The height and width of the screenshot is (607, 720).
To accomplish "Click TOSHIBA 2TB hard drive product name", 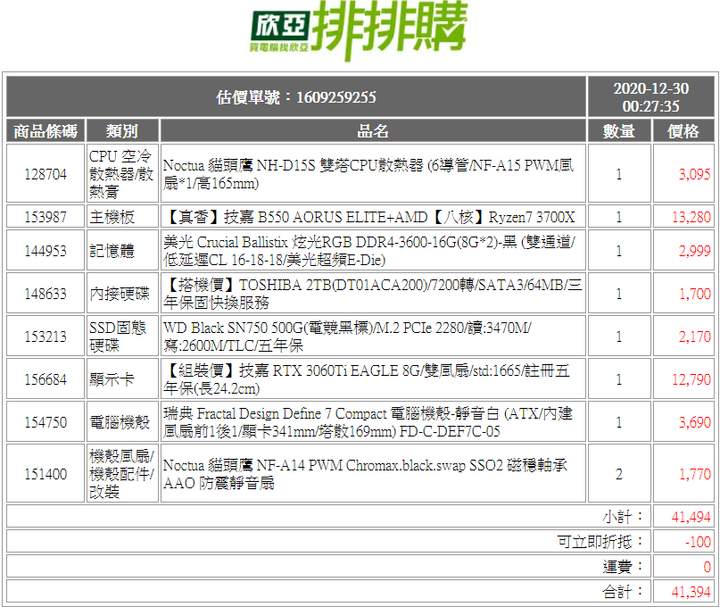I will 373,293.
